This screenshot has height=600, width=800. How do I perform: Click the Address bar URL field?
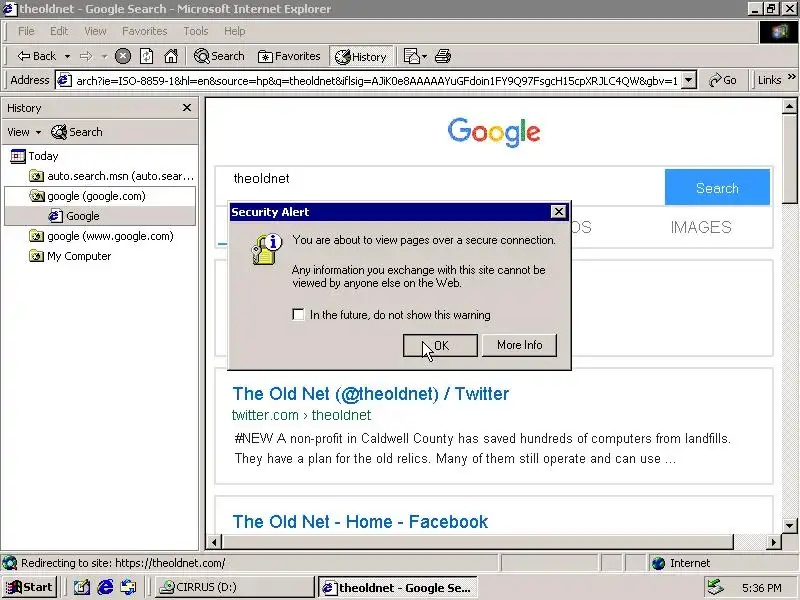click(x=377, y=81)
